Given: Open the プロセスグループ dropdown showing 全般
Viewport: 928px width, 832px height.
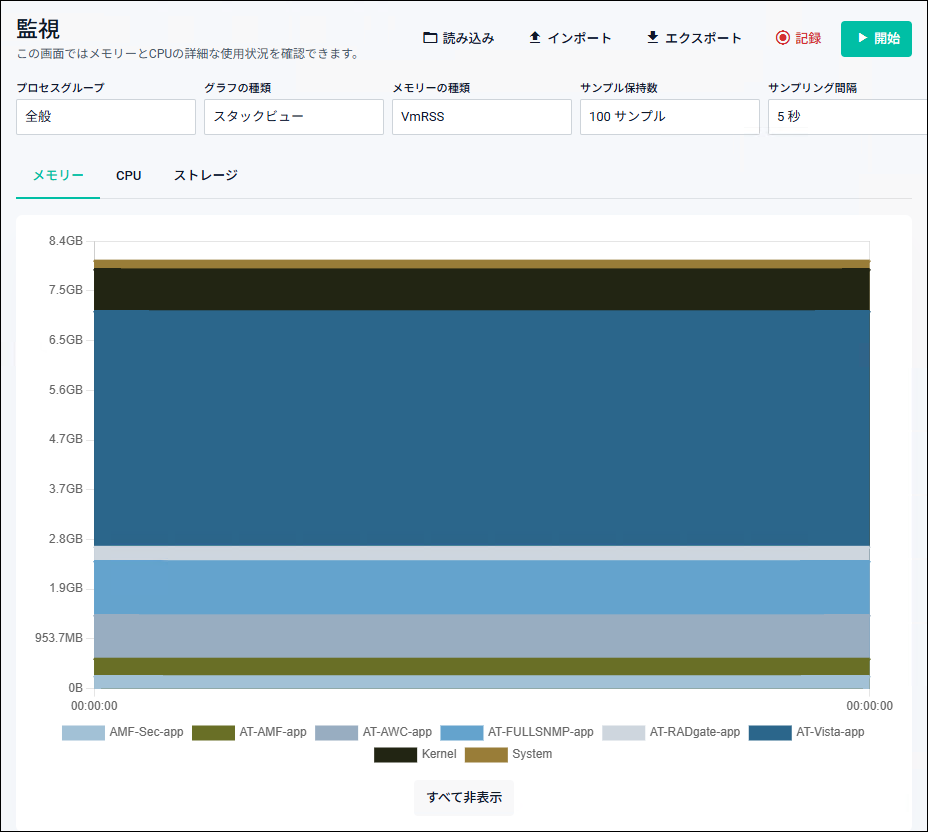Looking at the screenshot, I should (106, 117).
